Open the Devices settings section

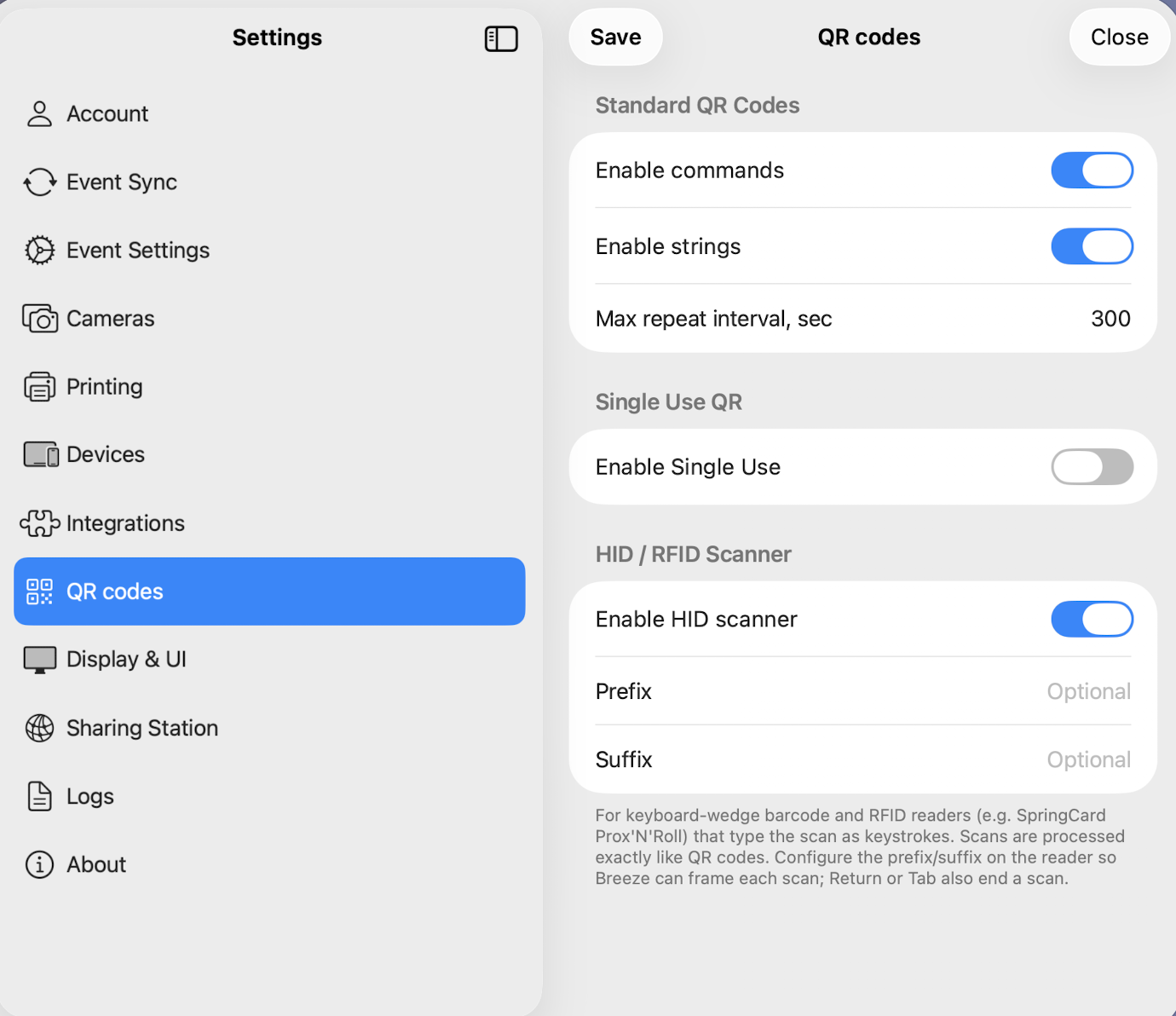(x=269, y=454)
